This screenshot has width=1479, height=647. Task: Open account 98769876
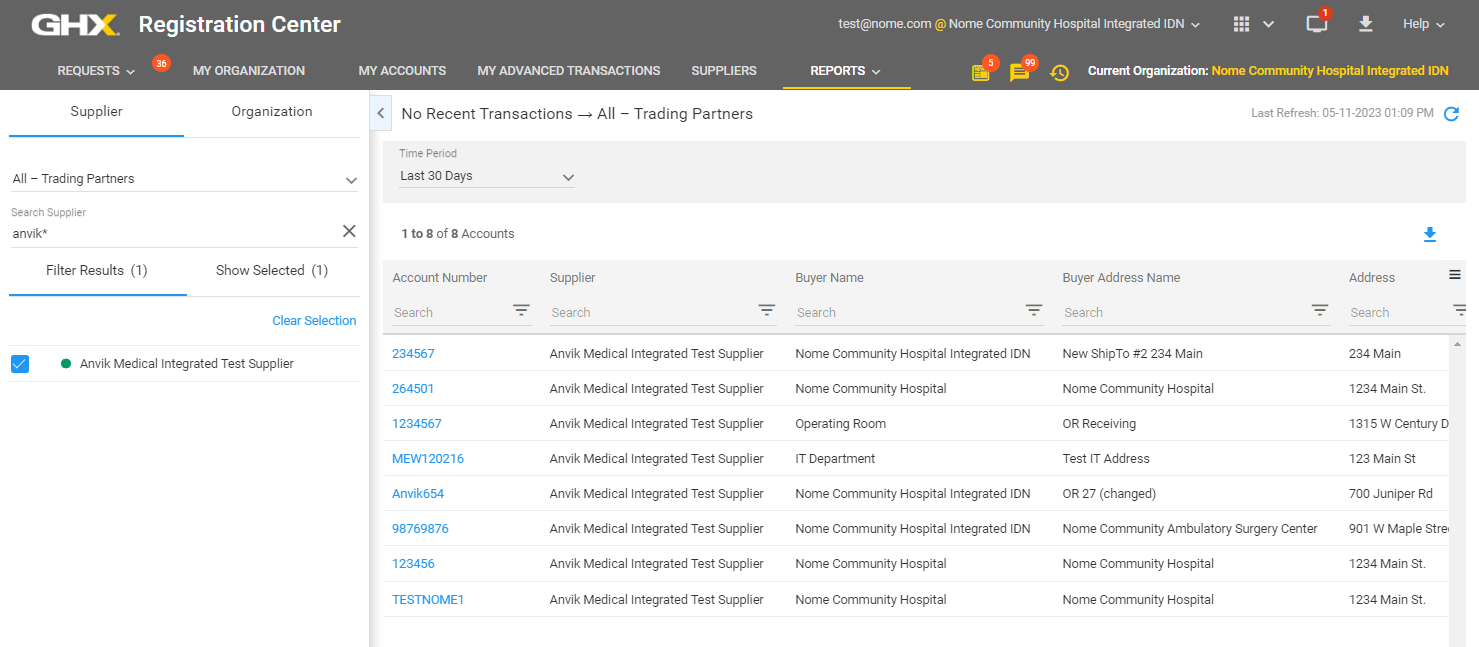point(420,529)
